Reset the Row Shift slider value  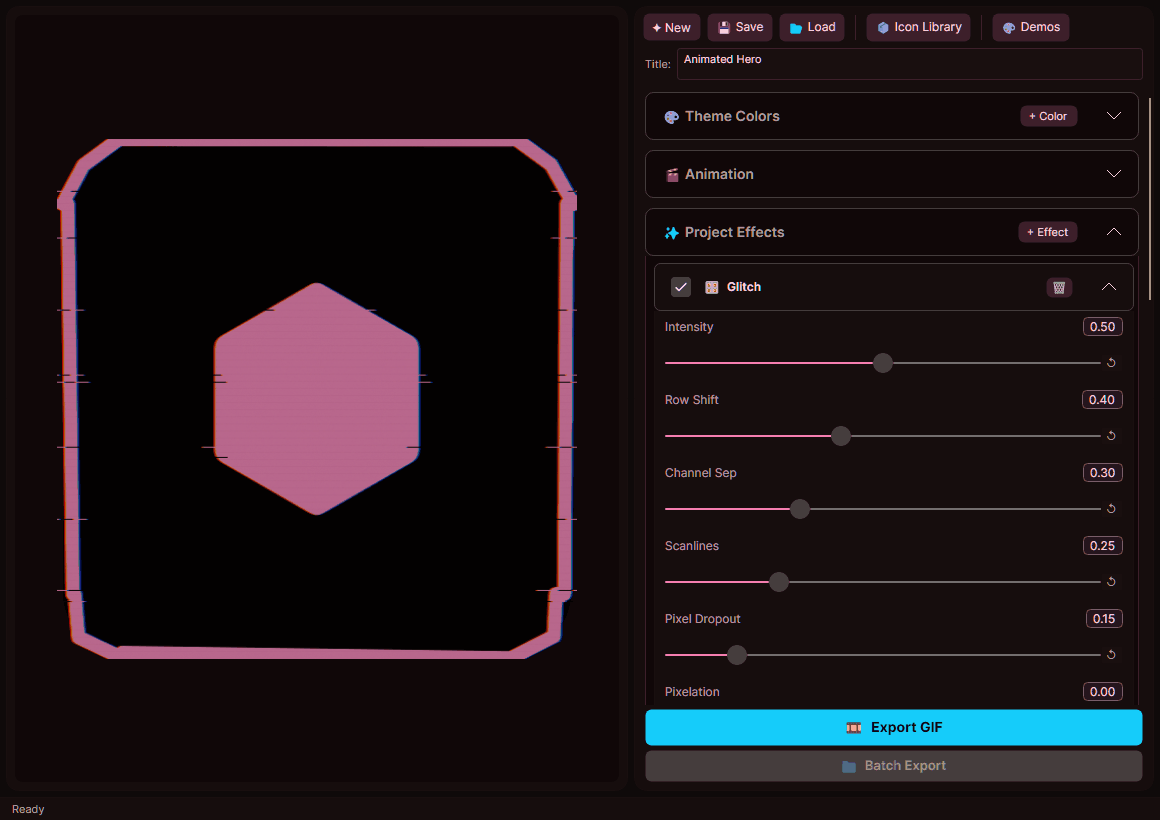click(1111, 436)
